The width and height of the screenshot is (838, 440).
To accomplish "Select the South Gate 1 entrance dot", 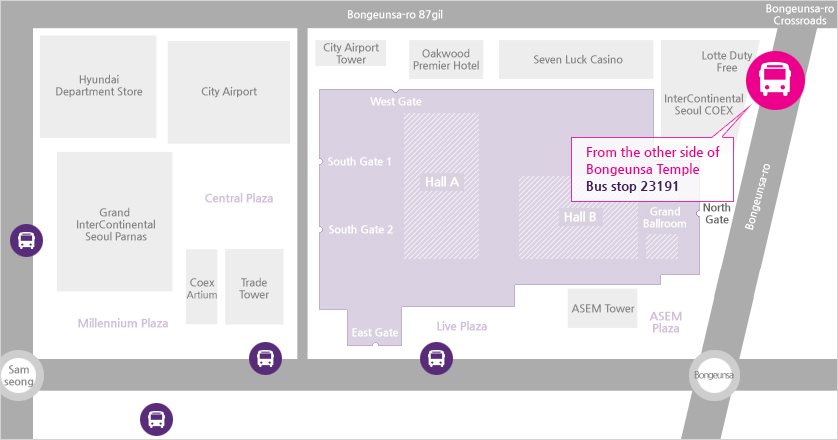I will click(320, 161).
